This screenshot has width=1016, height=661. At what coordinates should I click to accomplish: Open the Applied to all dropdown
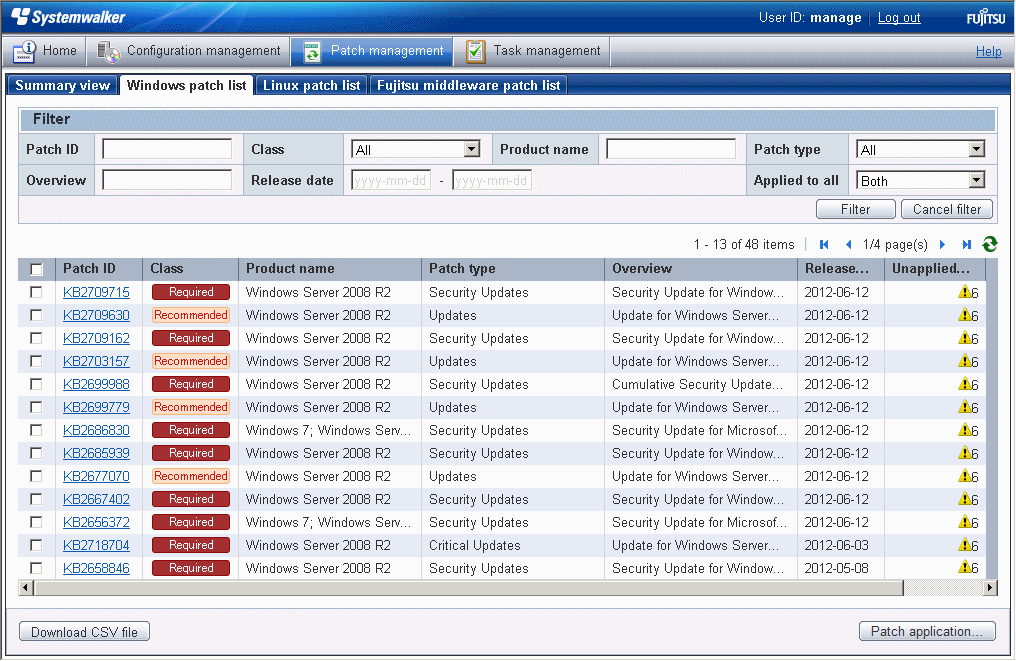(x=921, y=181)
